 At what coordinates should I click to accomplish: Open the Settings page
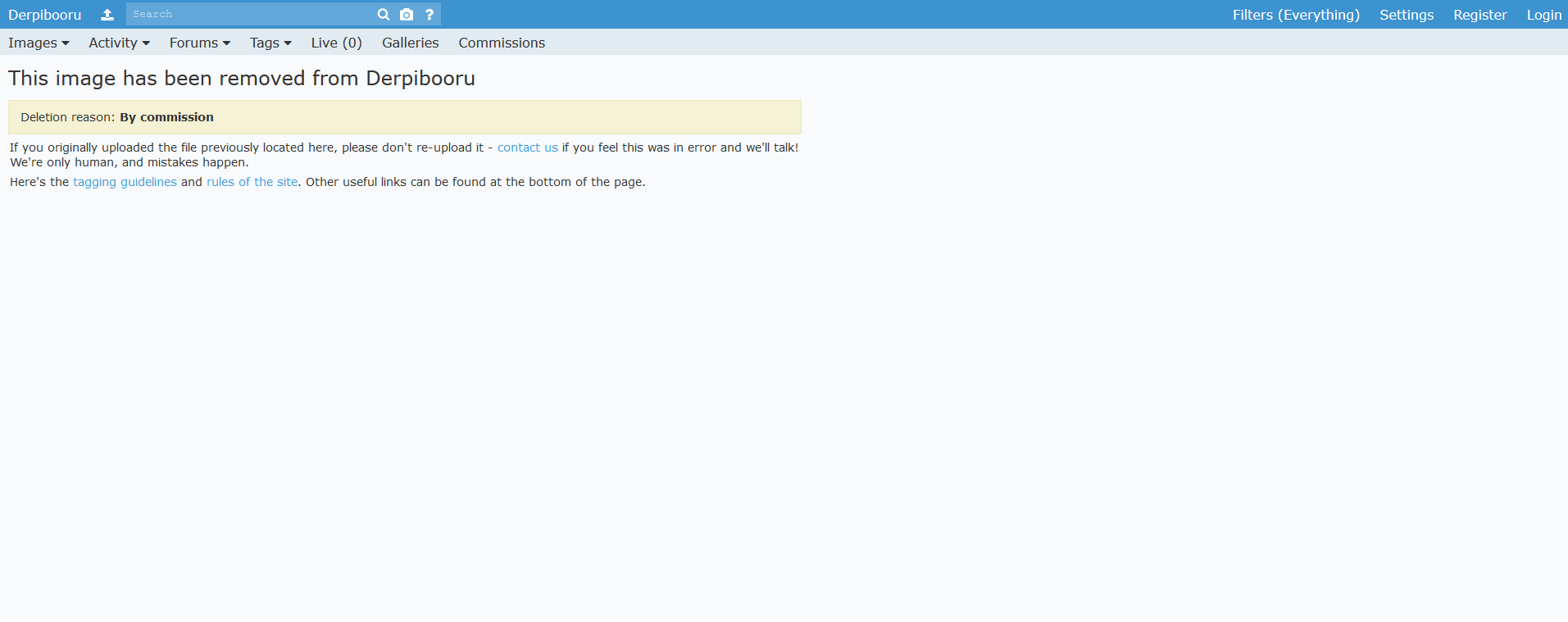[1407, 15]
